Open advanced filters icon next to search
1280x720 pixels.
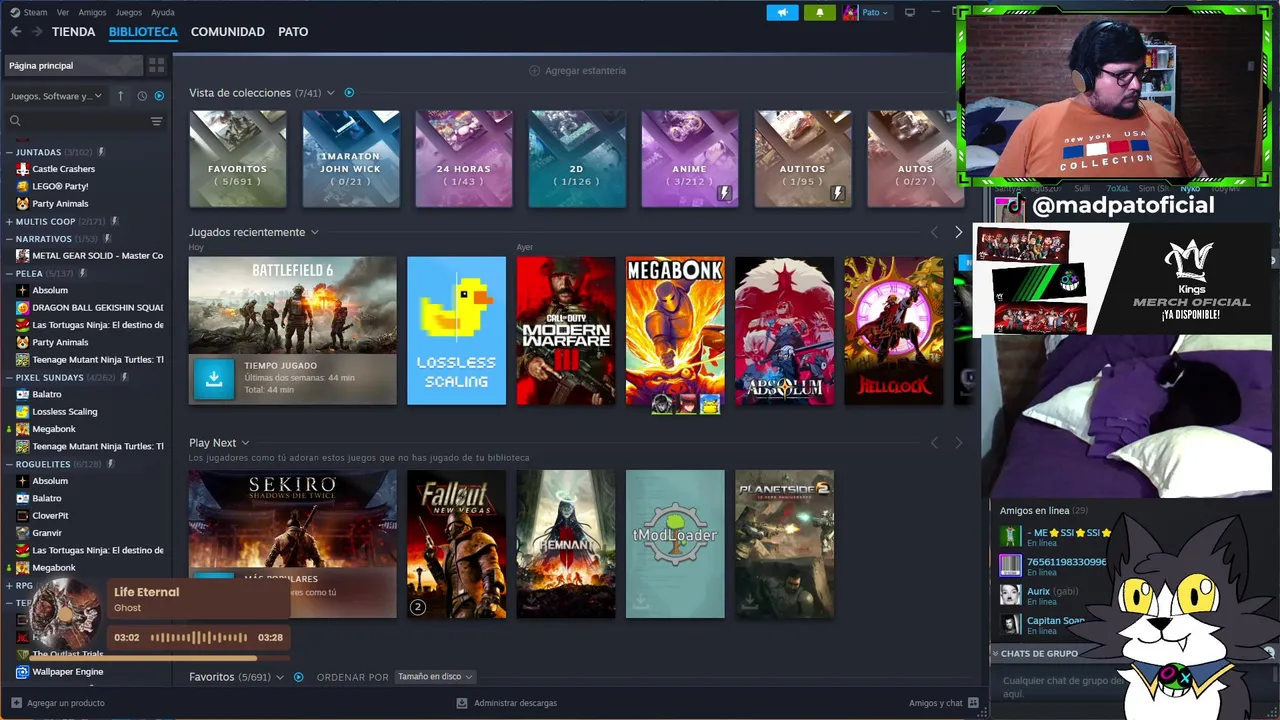coord(156,121)
